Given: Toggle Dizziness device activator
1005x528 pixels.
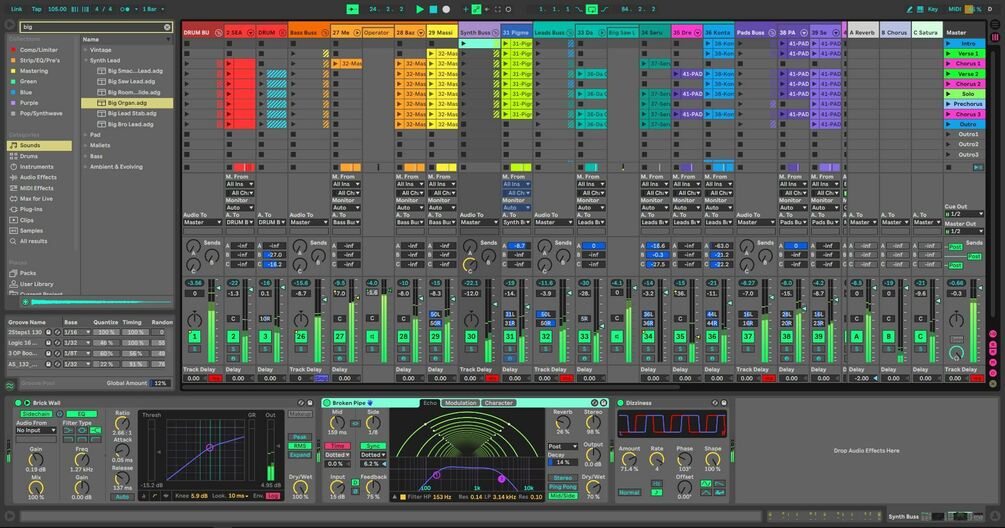Looking at the screenshot, I should tap(620, 403).
